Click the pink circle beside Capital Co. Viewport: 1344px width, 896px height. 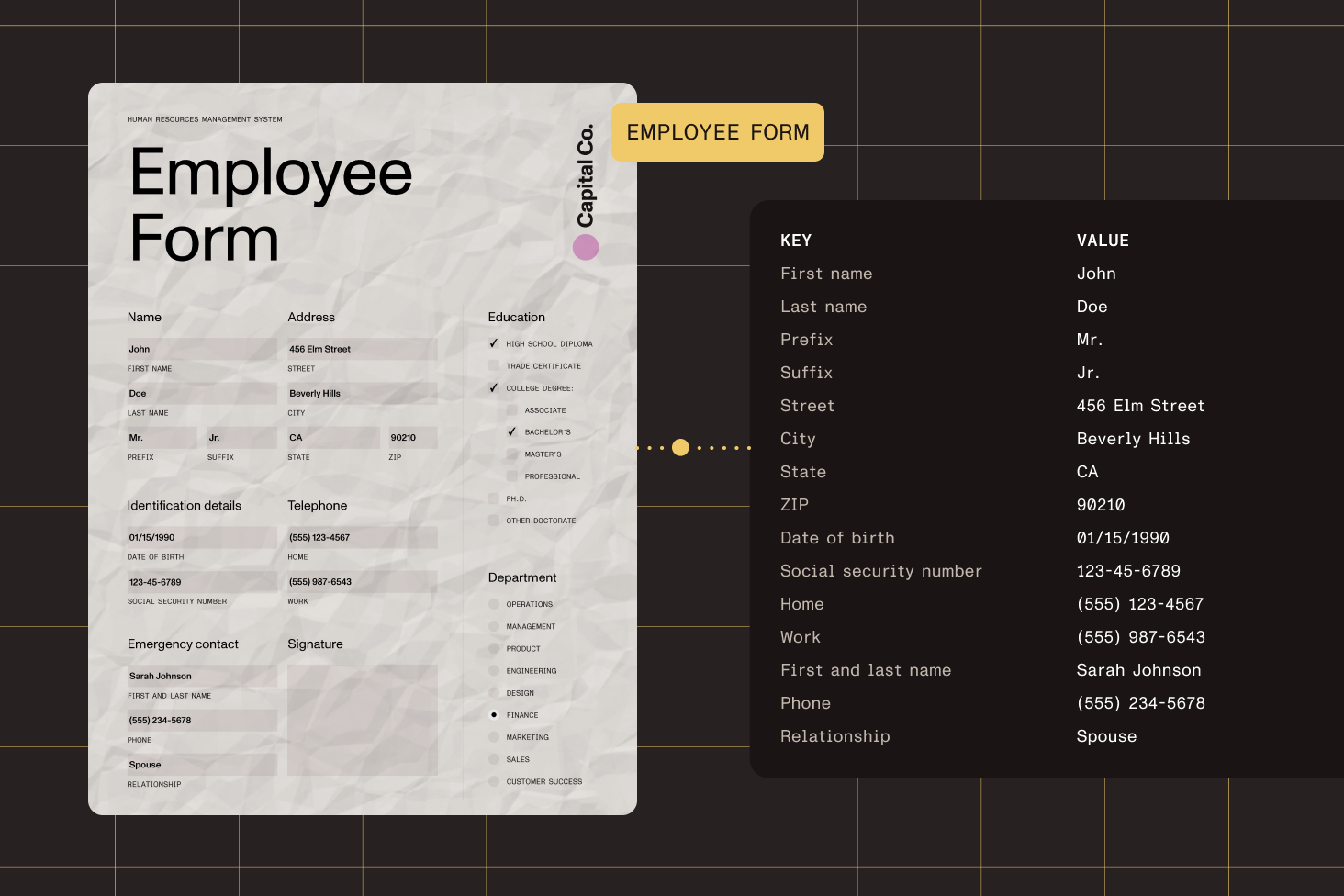[585, 246]
